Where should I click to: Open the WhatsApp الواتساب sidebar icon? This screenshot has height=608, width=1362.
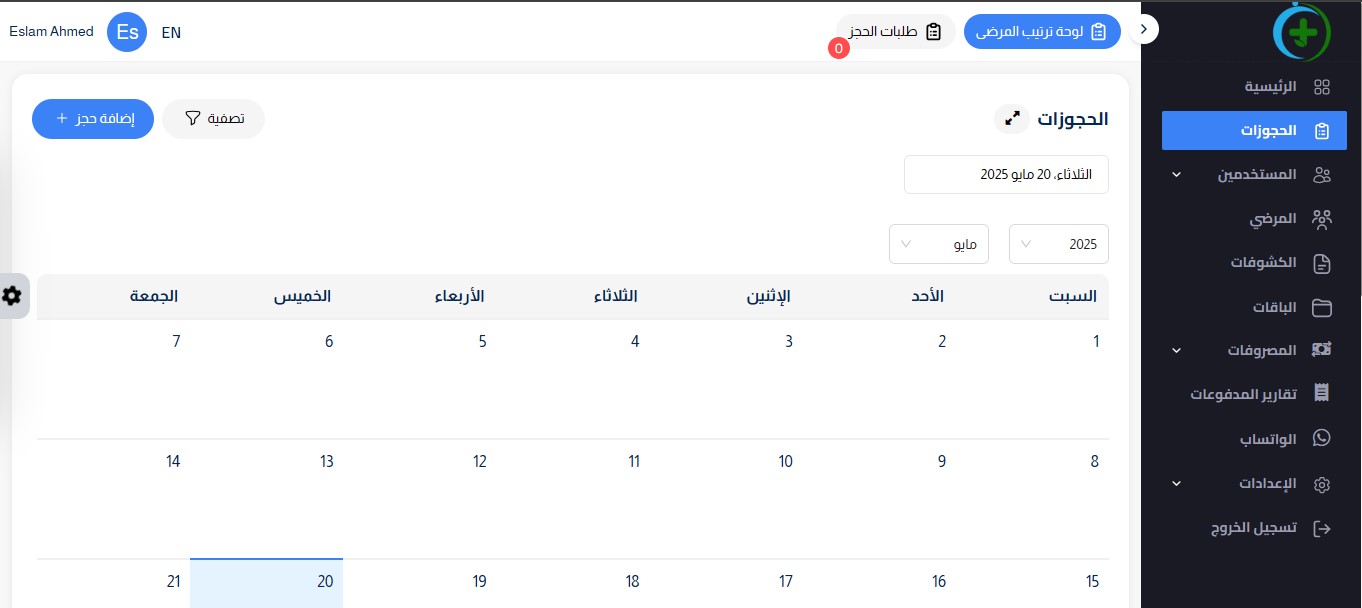(x=1322, y=439)
